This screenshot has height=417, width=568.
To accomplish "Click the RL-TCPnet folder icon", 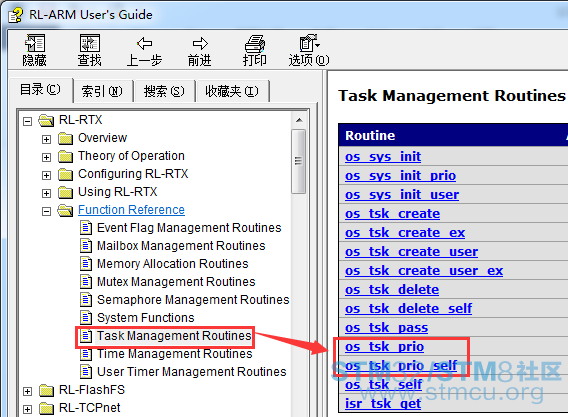I will pos(46,408).
